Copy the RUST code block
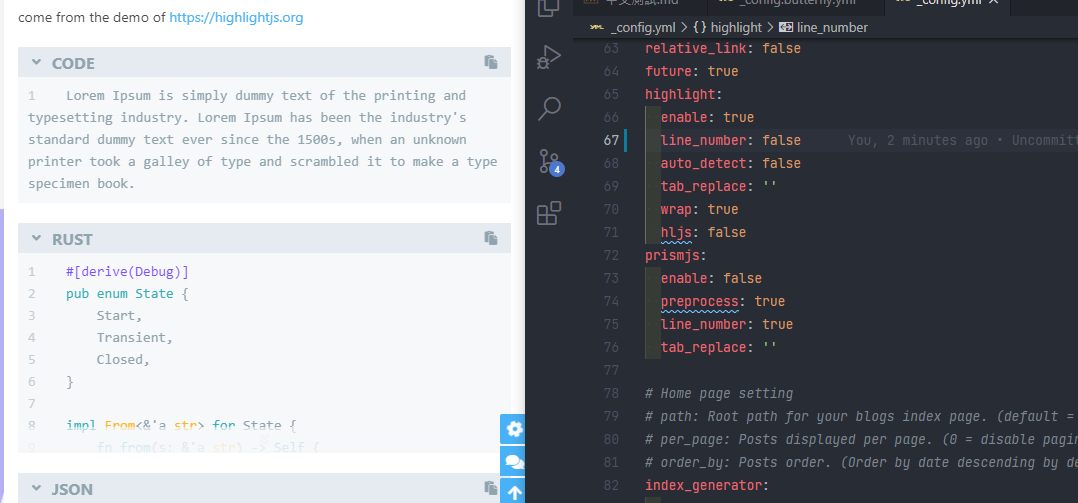The image size is (1078, 503). (491, 238)
